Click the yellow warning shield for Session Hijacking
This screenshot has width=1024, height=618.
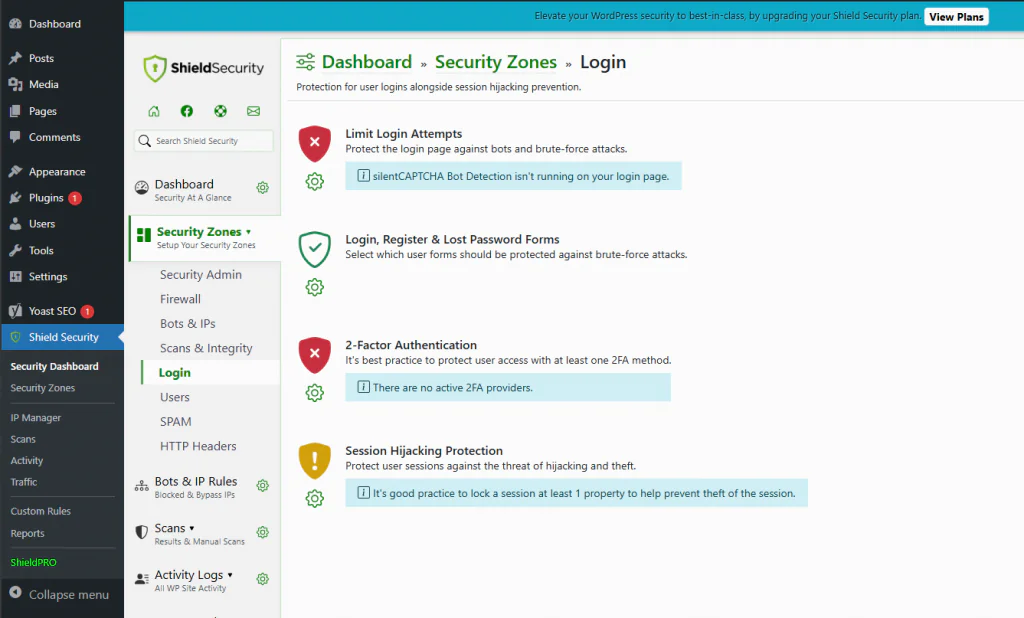(x=315, y=461)
